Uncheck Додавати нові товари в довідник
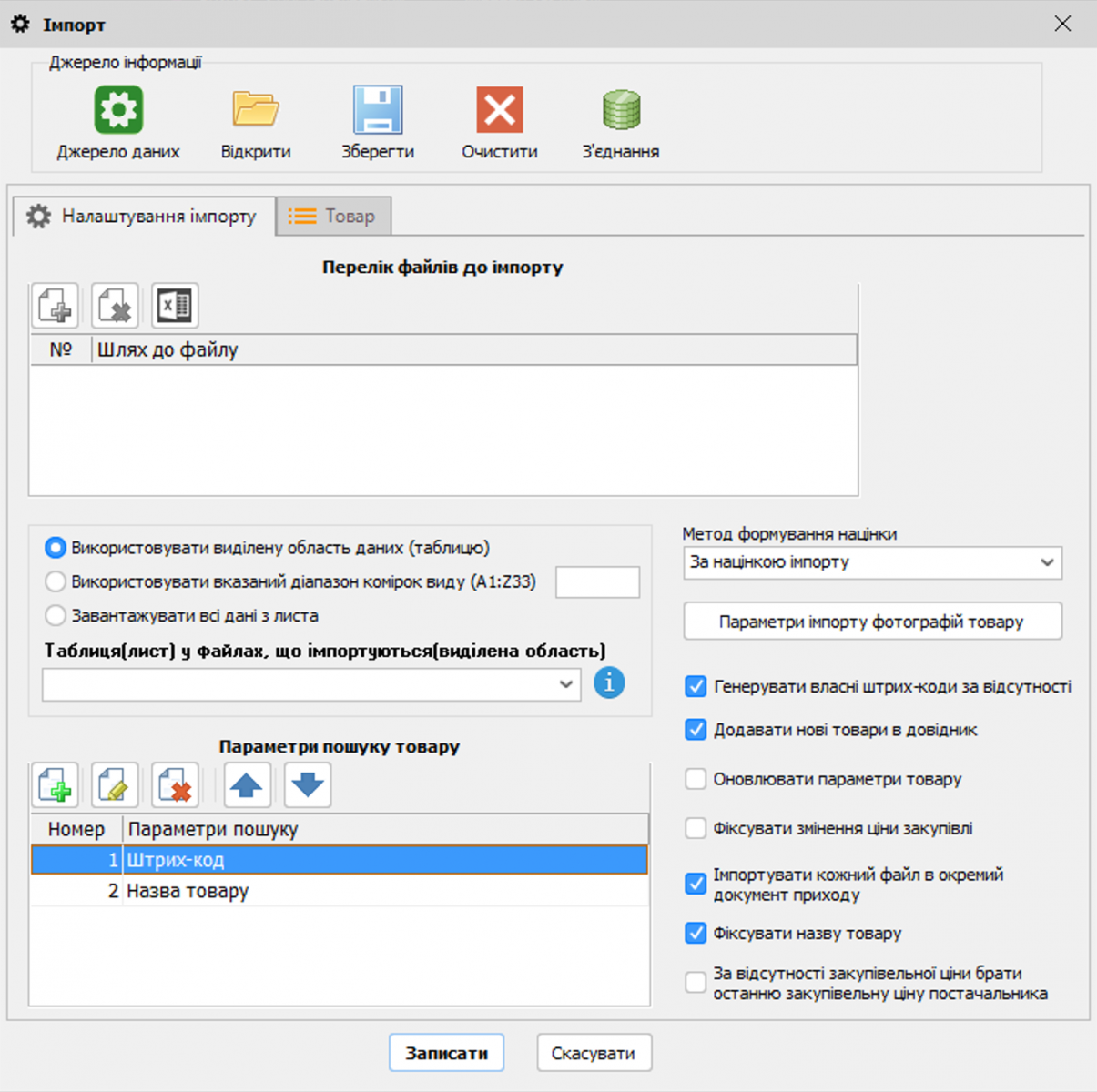 point(696,730)
